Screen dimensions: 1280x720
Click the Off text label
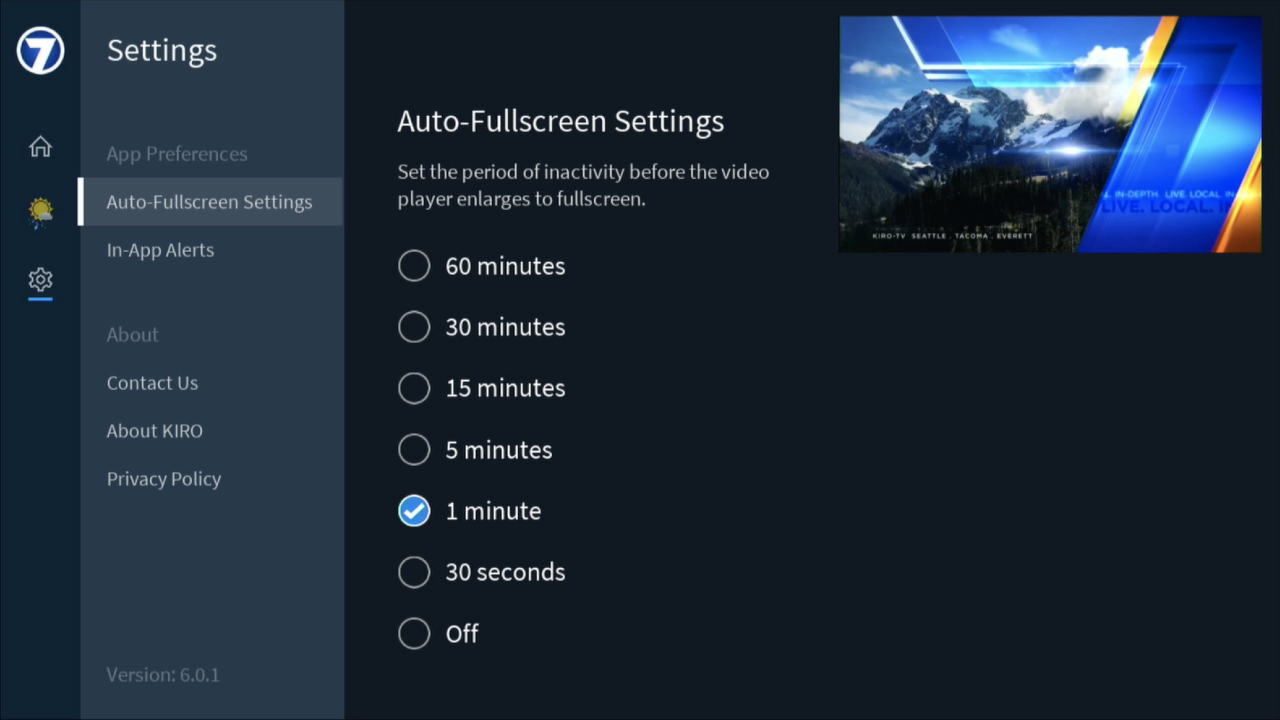pos(462,634)
